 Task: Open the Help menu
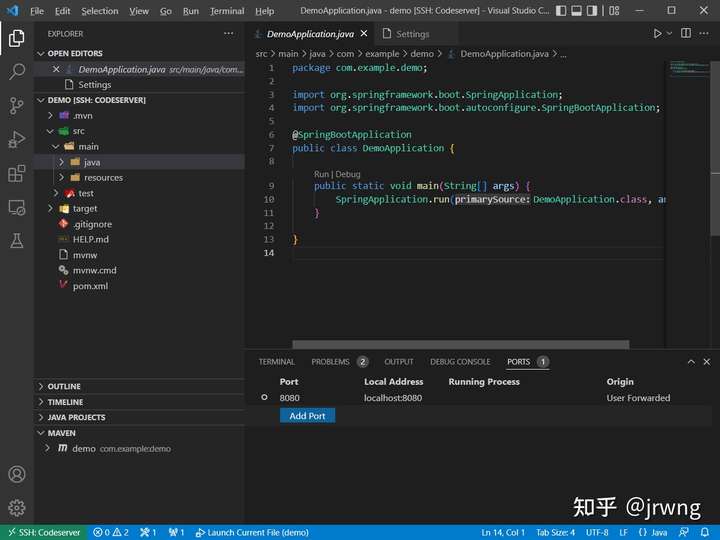264,11
